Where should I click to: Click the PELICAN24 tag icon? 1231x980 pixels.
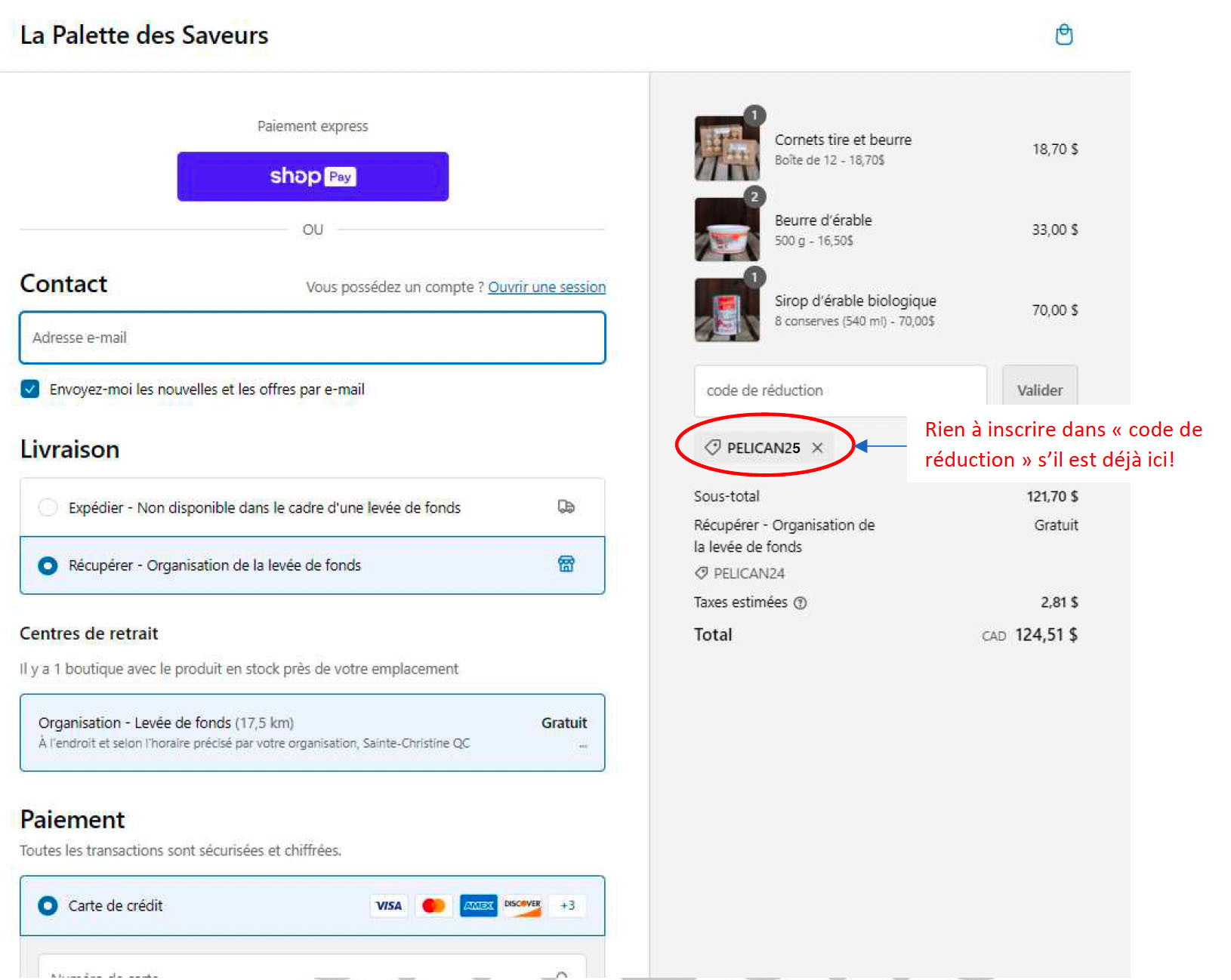click(702, 573)
